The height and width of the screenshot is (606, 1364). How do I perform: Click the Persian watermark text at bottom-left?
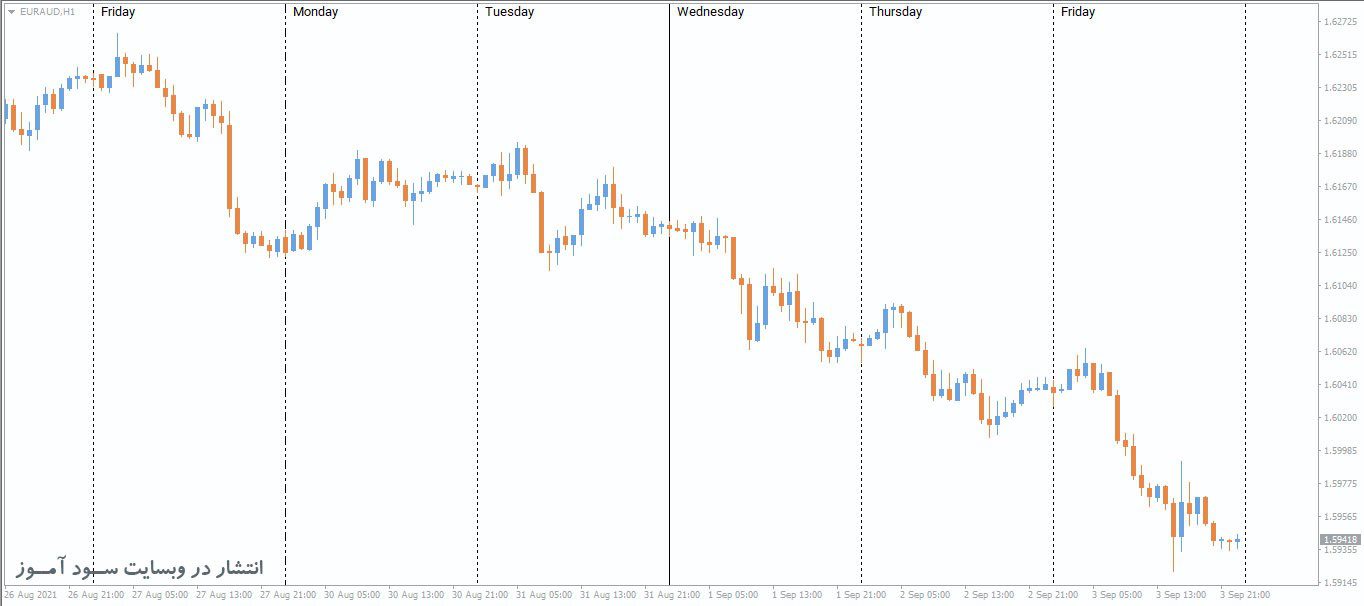pos(139,567)
